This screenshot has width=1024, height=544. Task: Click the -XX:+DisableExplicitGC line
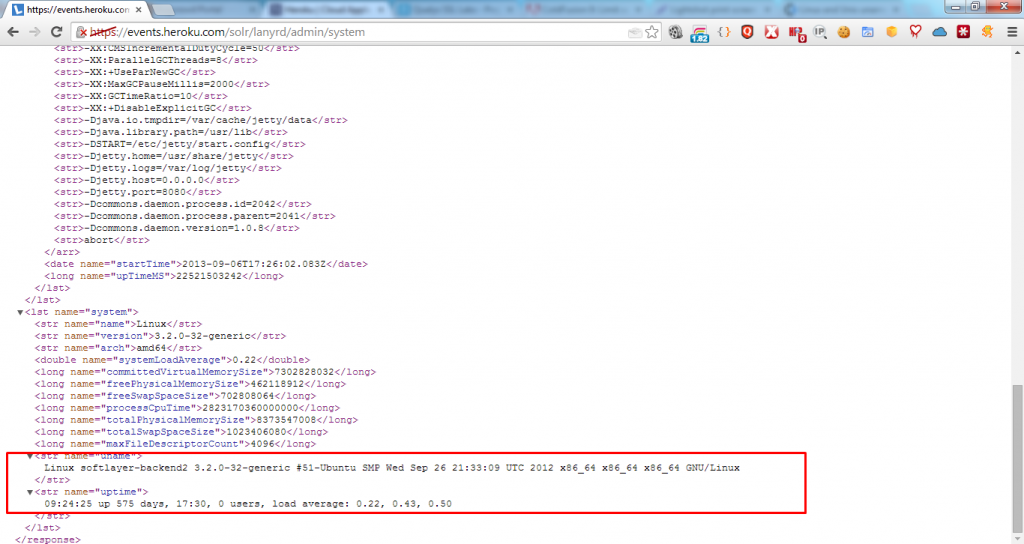tap(153, 108)
